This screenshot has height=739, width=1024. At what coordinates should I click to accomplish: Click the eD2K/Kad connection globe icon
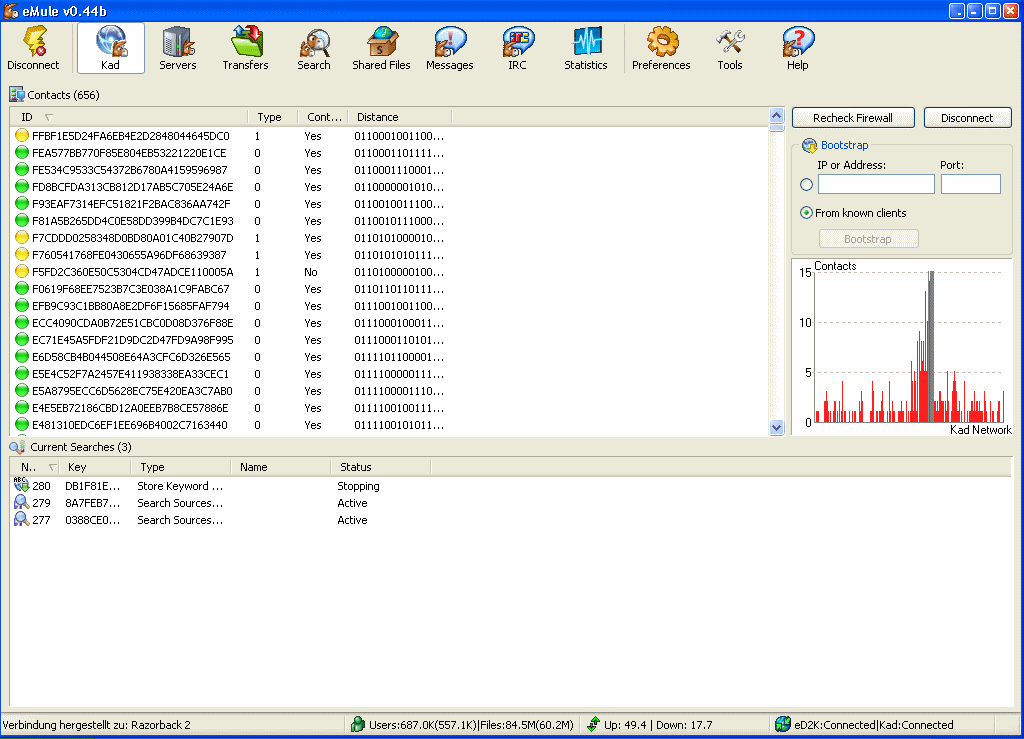click(782, 724)
